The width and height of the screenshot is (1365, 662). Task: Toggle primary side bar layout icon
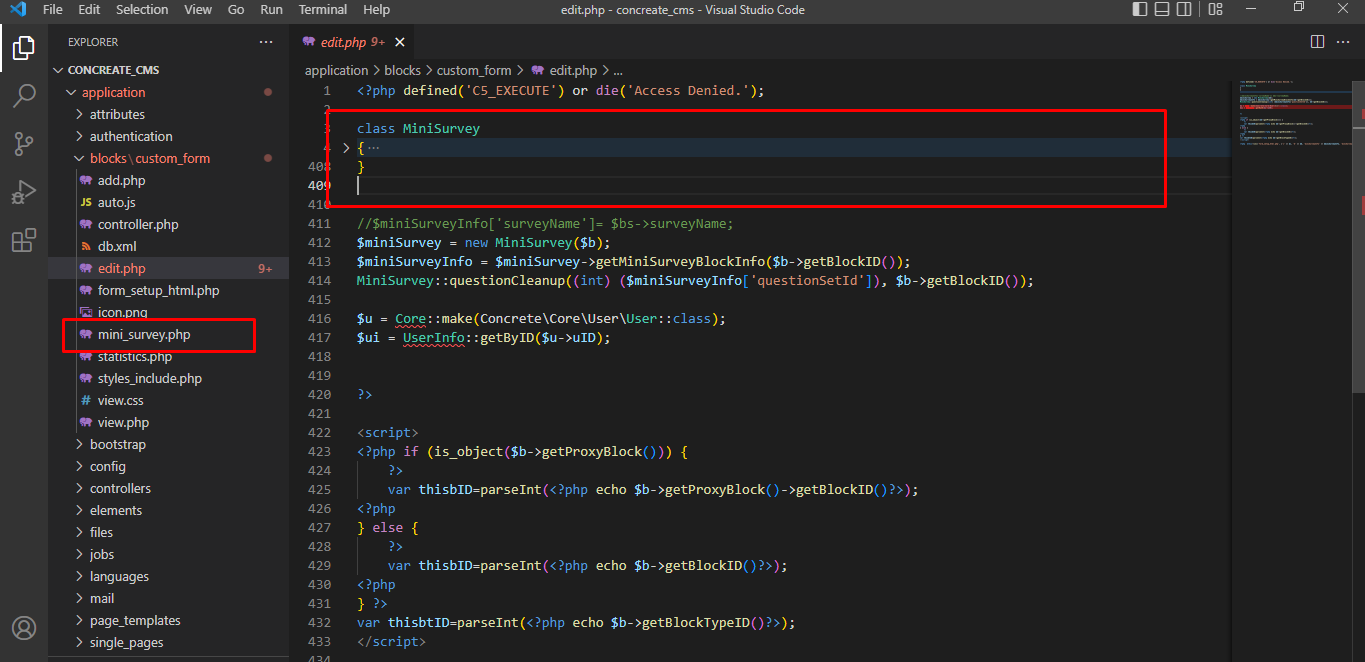click(1140, 9)
